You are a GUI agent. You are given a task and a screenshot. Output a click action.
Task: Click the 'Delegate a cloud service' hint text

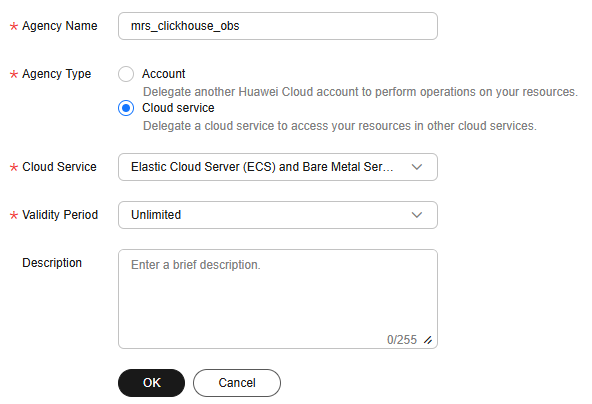[340, 126]
